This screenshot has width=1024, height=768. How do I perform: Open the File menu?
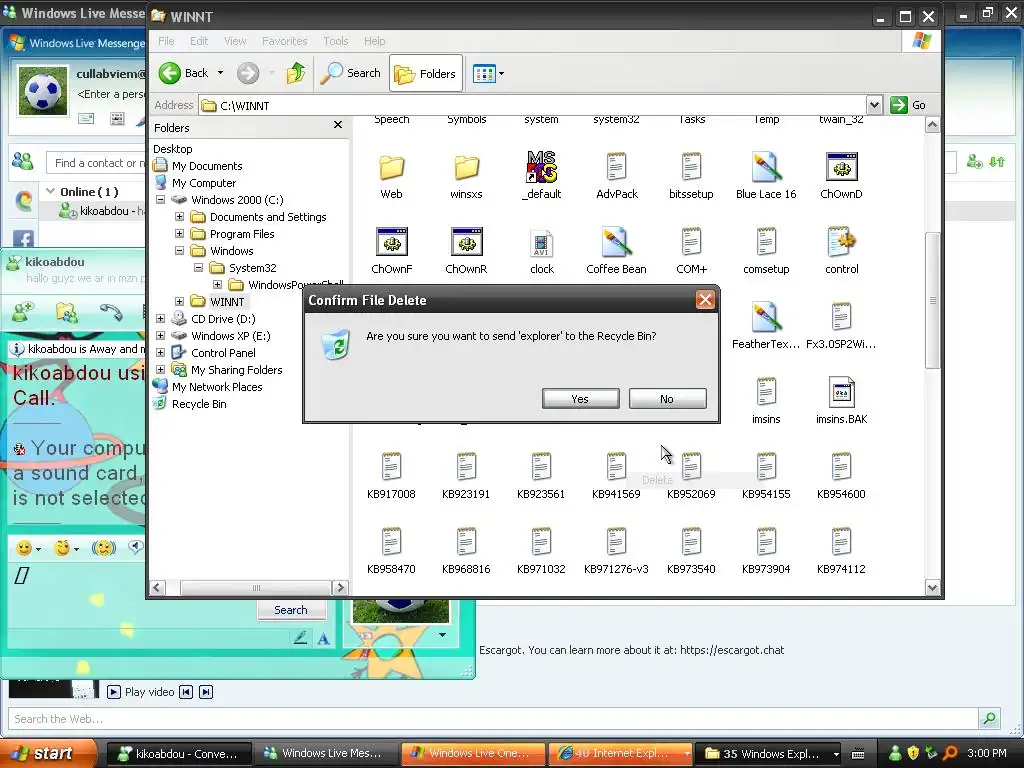click(x=167, y=41)
